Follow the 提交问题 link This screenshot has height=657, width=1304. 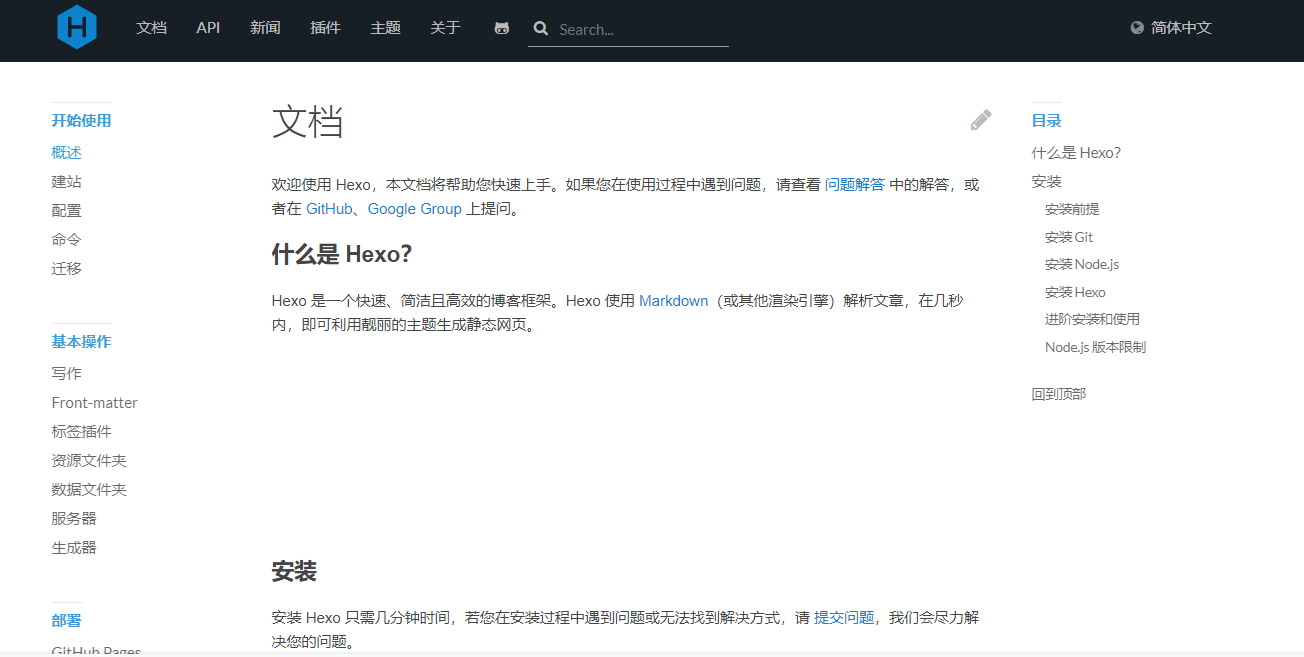tap(844, 618)
